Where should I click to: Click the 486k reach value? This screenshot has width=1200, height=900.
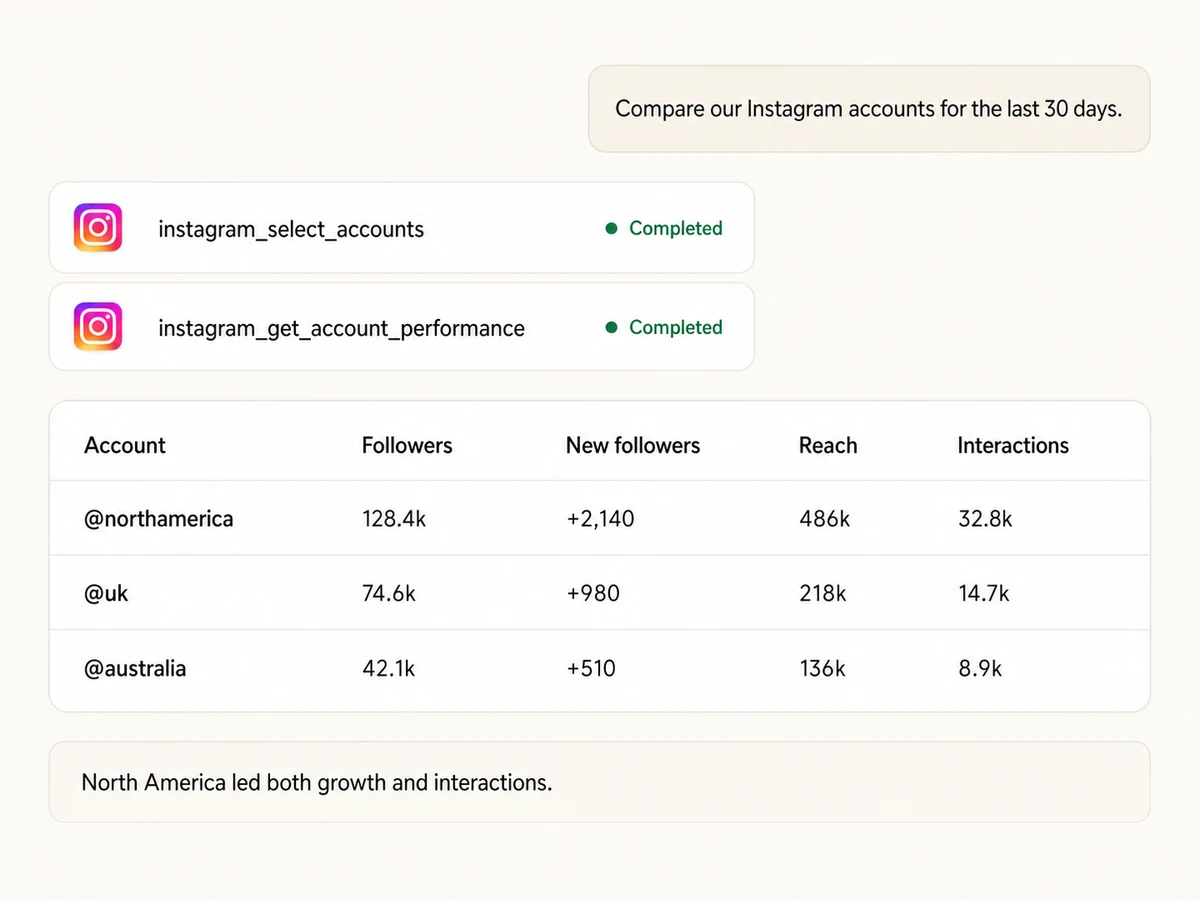tap(825, 519)
